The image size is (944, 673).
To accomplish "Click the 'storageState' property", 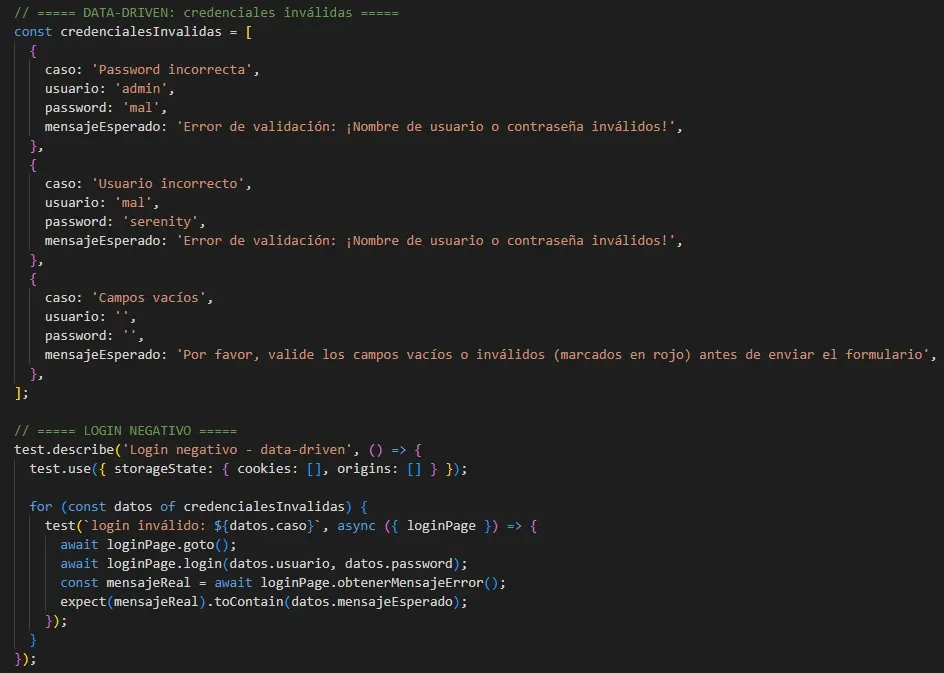I will point(160,469).
